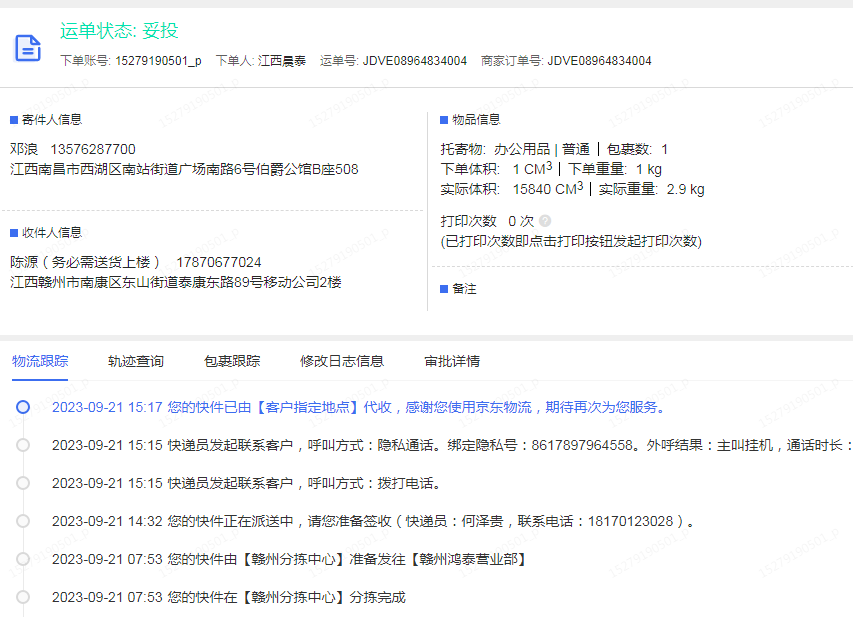This screenshot has height=617, width=853.
Task: Open the 修改日志信息 tab
Action: [x=341, y=361]
